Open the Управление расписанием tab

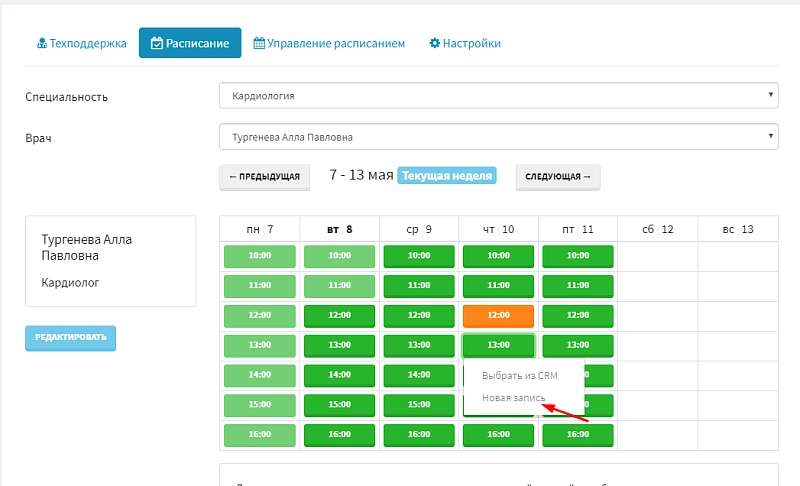329,44
